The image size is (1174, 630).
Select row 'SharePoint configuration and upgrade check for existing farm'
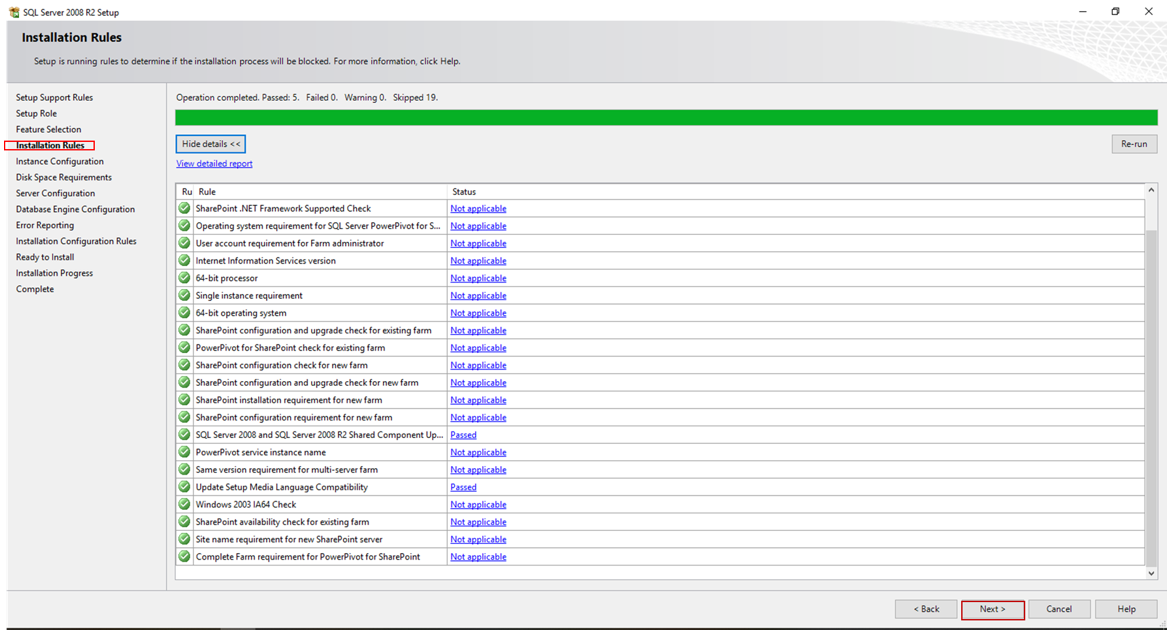[x=660, y=330]
